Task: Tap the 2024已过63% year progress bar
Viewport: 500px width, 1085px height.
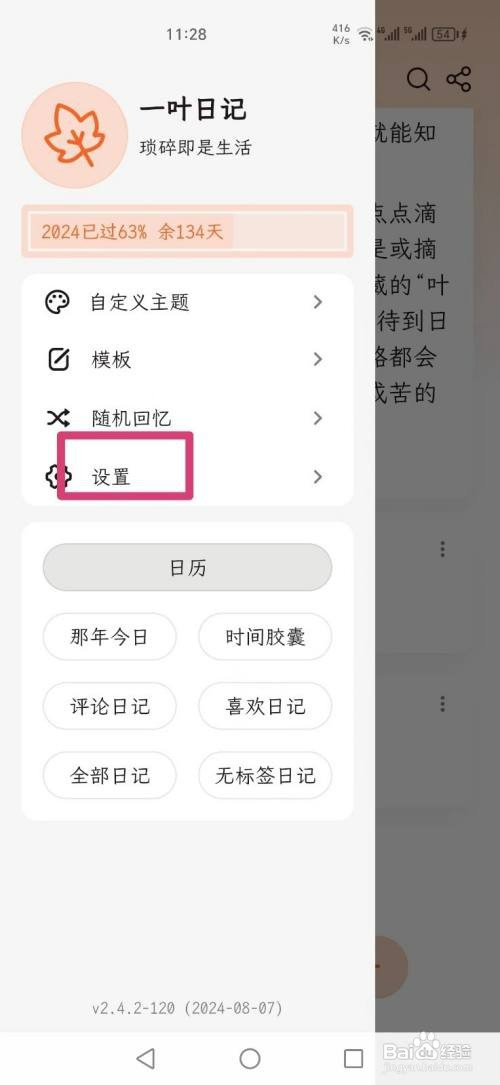Action: pyautogui.click(x=187, y=231)
